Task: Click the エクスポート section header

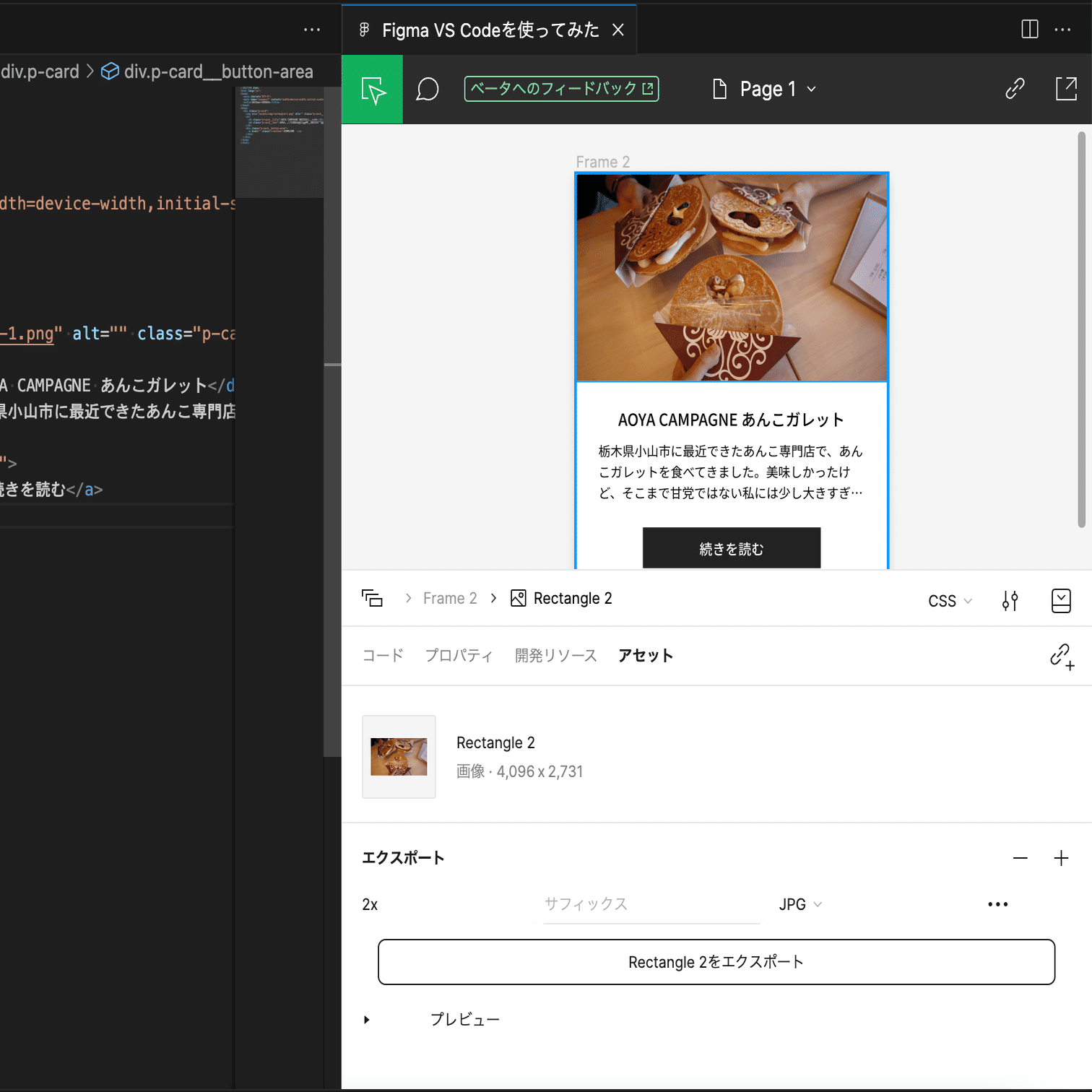Action: [403, 858]
